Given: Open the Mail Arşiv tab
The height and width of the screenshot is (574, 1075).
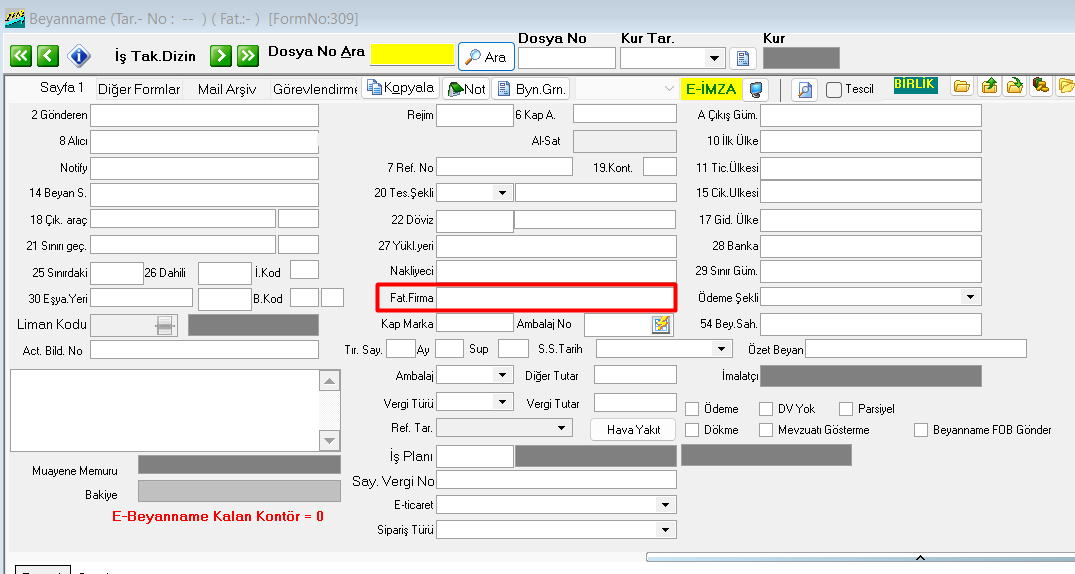Looking at the screenshot, I should coord(226,89).
